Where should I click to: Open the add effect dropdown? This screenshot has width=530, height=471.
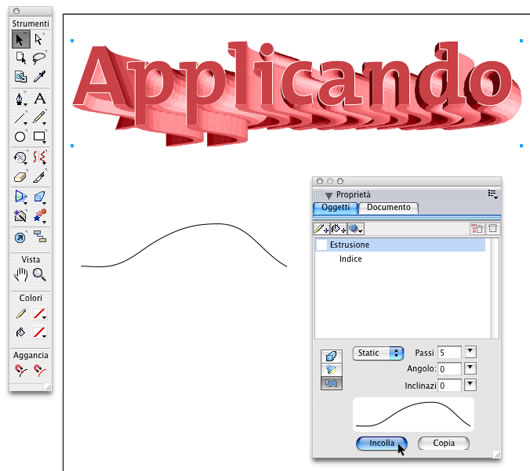356,229
